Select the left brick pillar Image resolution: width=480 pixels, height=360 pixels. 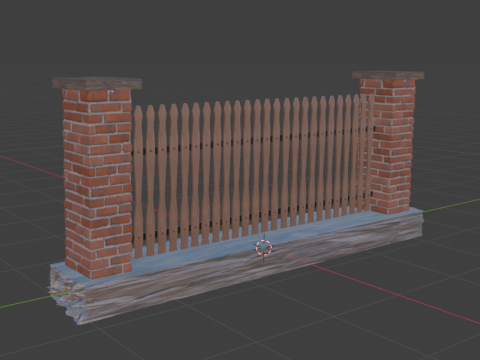coord(98,183)
